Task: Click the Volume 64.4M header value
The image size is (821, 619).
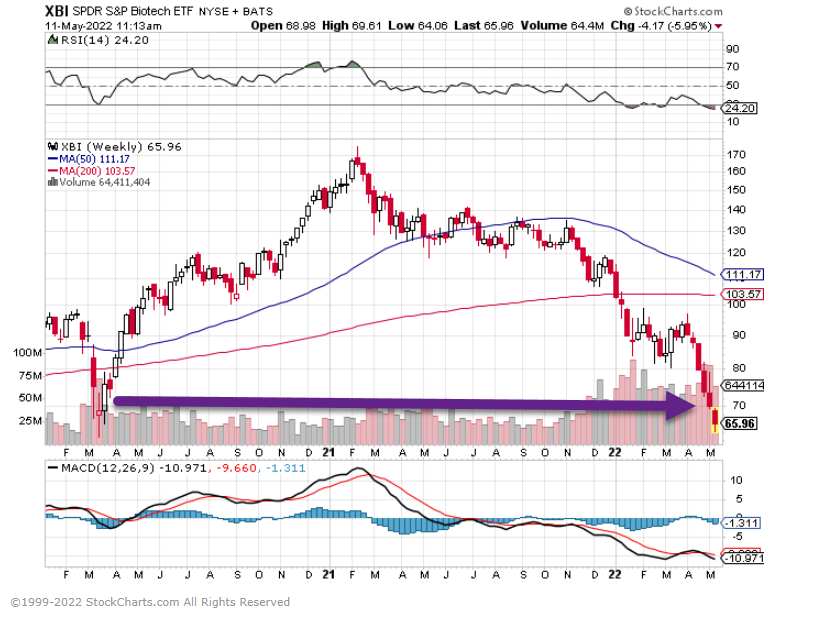Action: (x=562, y=26)
